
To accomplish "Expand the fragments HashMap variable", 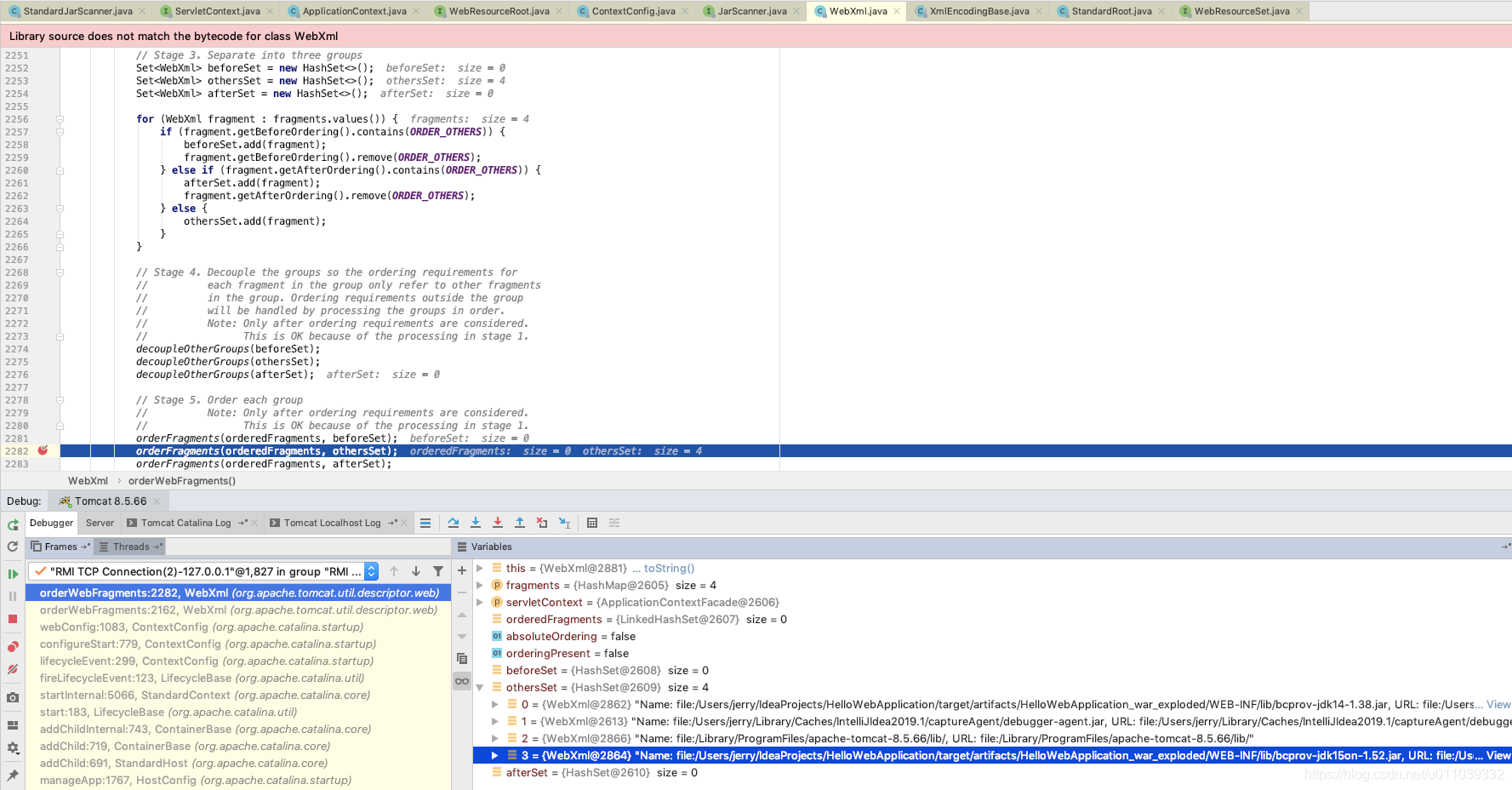I will (481, 585).
